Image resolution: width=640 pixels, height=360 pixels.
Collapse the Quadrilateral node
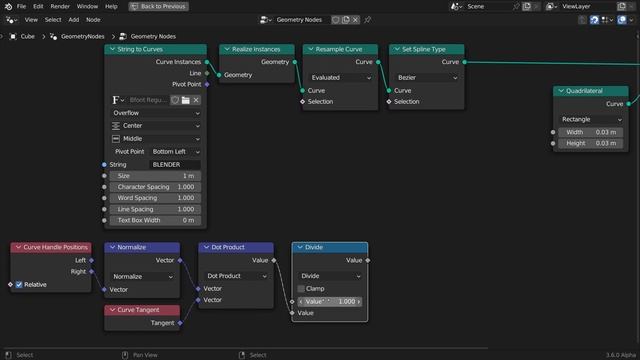[x=561, y=91]
